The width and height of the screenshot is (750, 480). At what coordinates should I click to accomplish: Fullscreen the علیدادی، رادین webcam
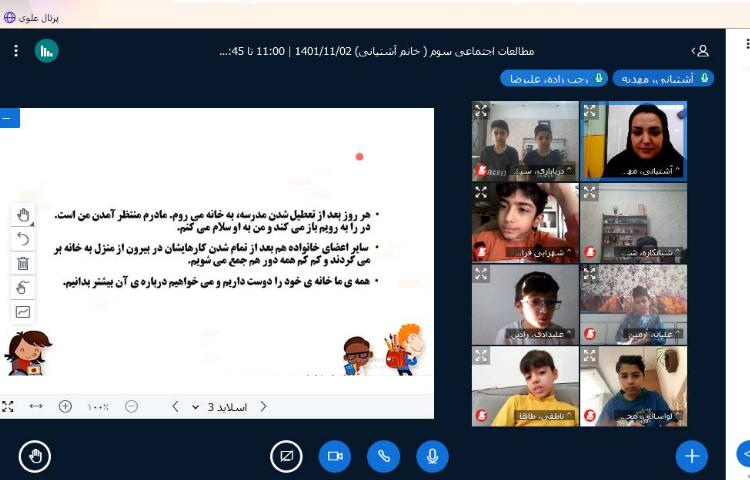pos(481,274)
